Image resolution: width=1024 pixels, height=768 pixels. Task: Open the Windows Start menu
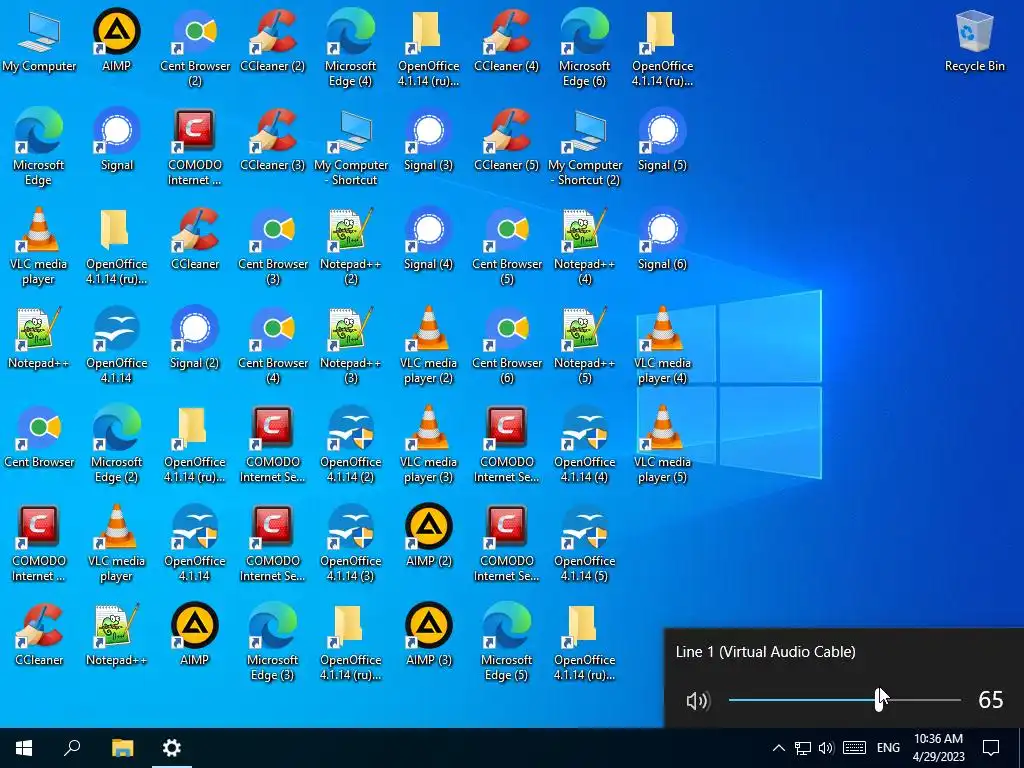(x=24, y=748)
